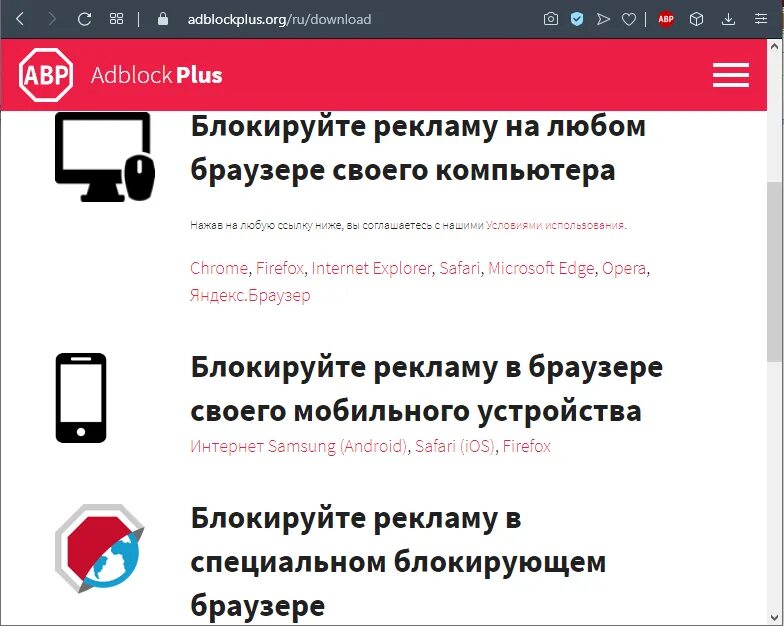The image size is (784, 626).
Task: Click the page scrollbar down arrow
Action: pyautogui.click(x=775, y=617)
